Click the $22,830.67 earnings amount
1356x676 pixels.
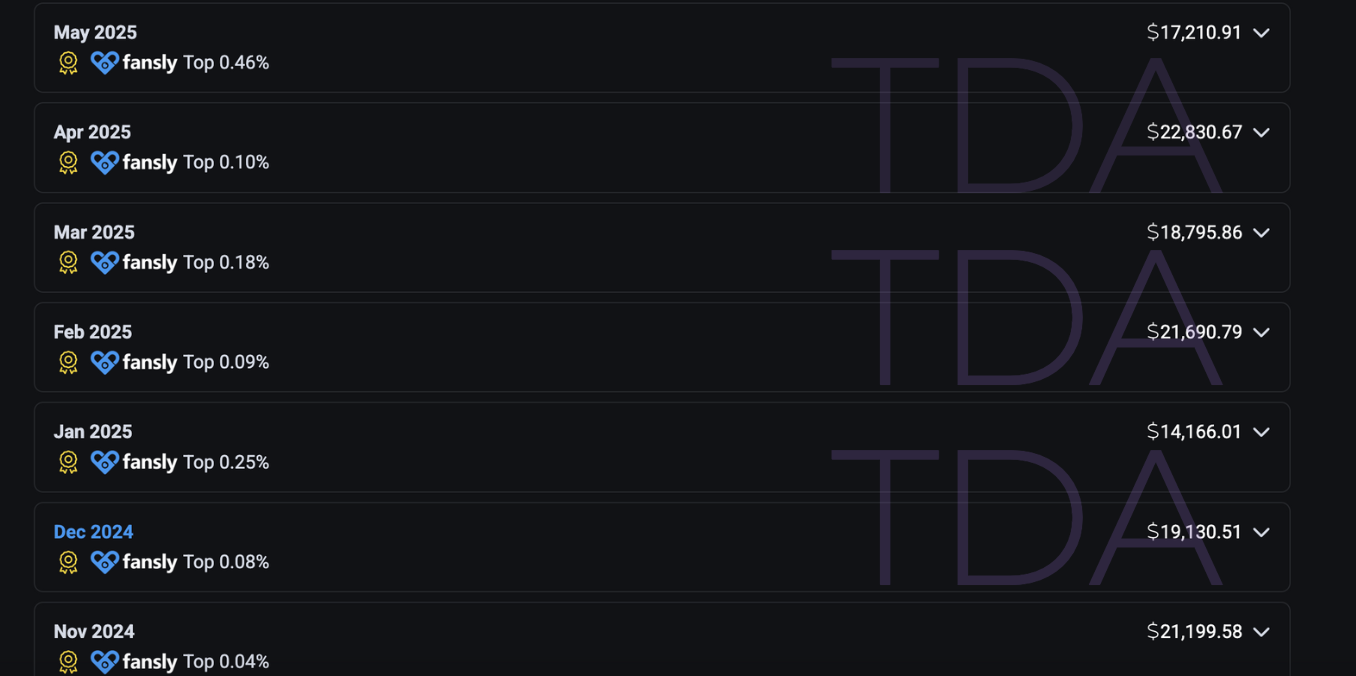pos(1194,132)
